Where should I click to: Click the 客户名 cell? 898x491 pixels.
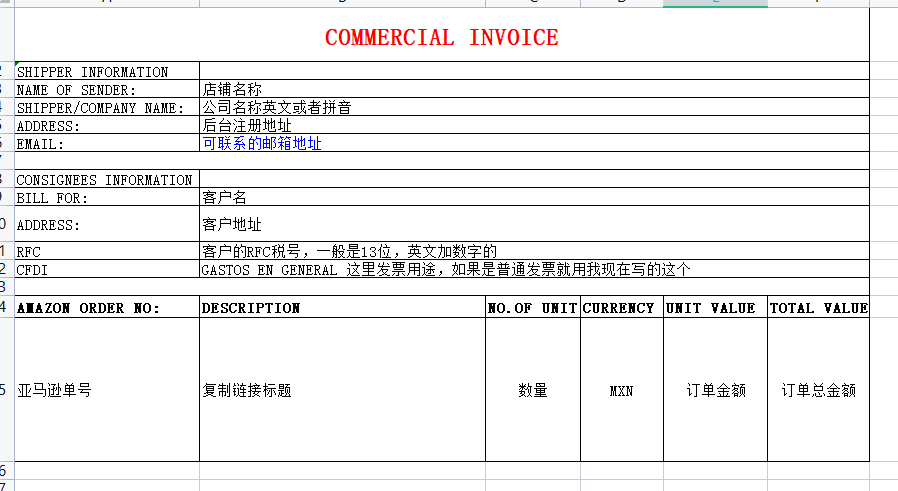534,197
